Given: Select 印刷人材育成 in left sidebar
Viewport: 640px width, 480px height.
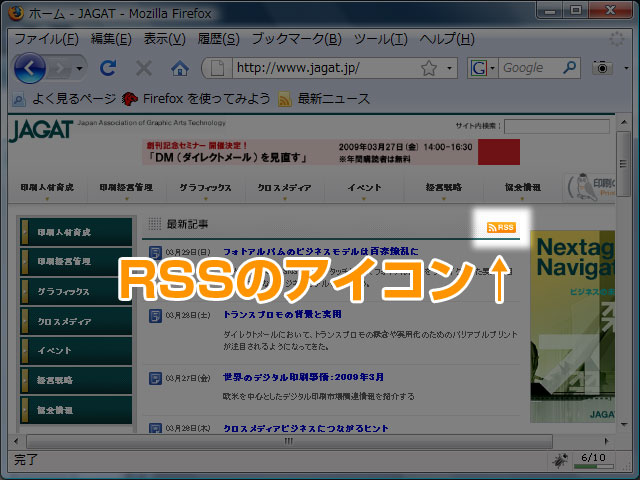Looking at the screenshot, I should click(76, 232).
